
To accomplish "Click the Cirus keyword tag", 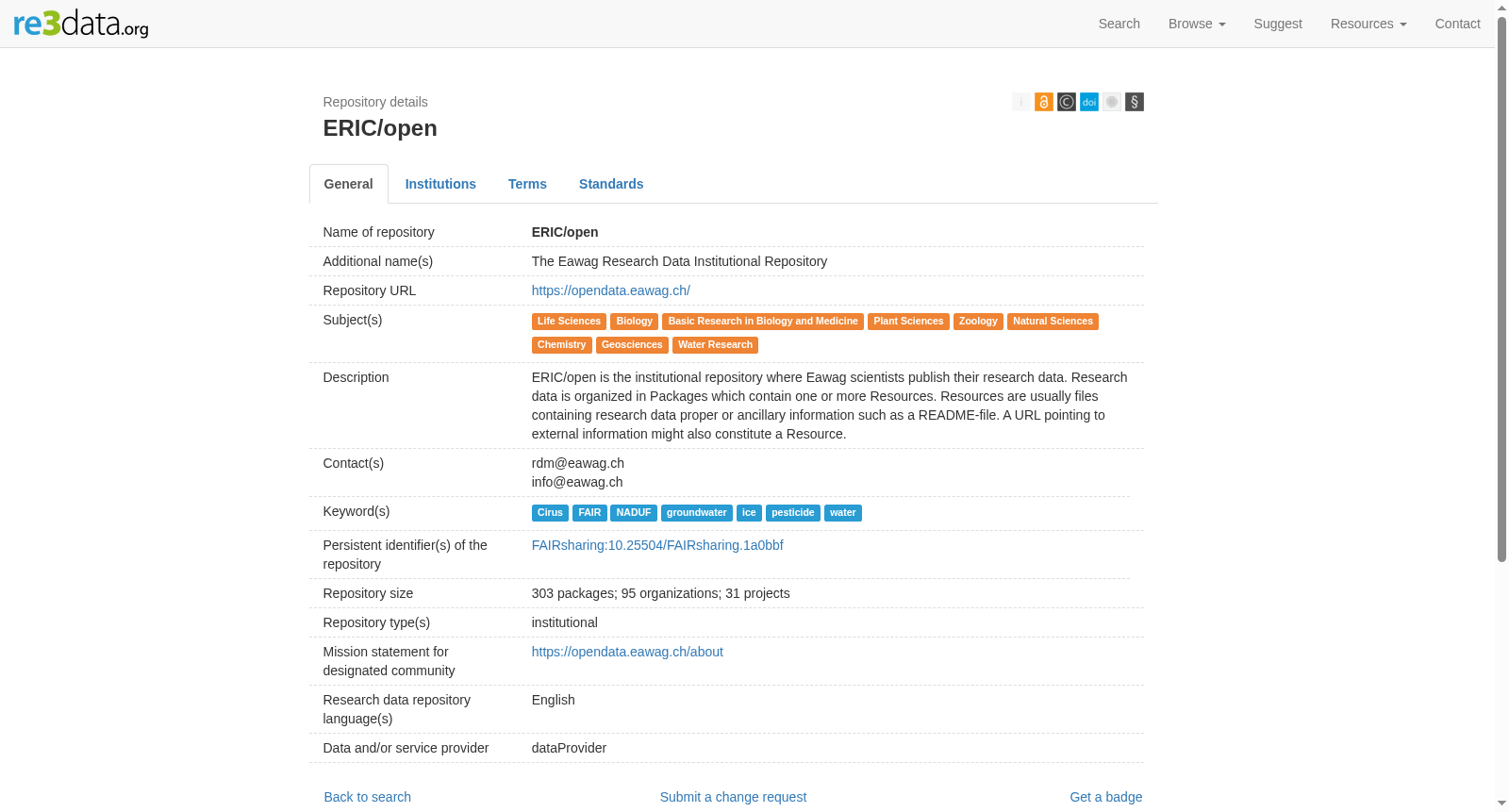I will tap(550, 513).
